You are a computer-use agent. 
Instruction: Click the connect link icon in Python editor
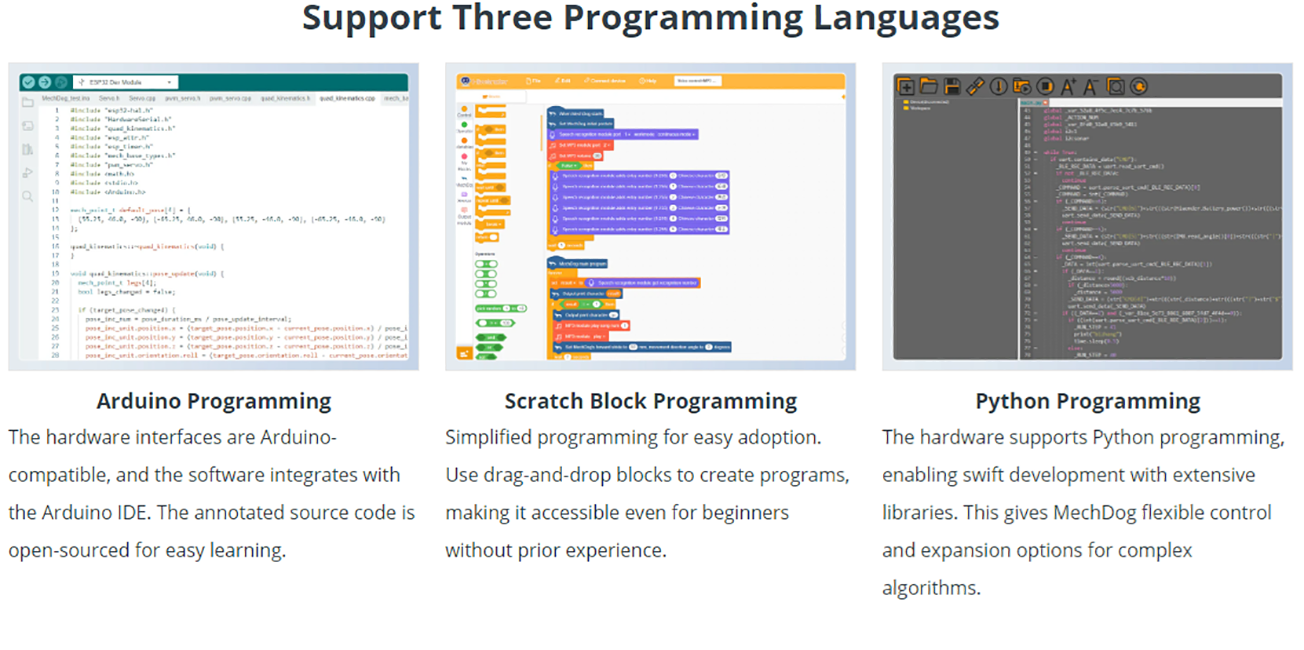(975, 87)
